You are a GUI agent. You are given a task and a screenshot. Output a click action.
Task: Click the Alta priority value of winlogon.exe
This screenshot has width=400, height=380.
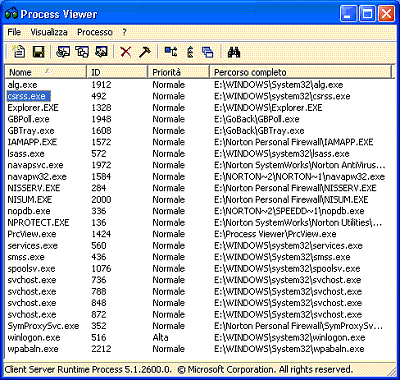click(x=160, y=338)
